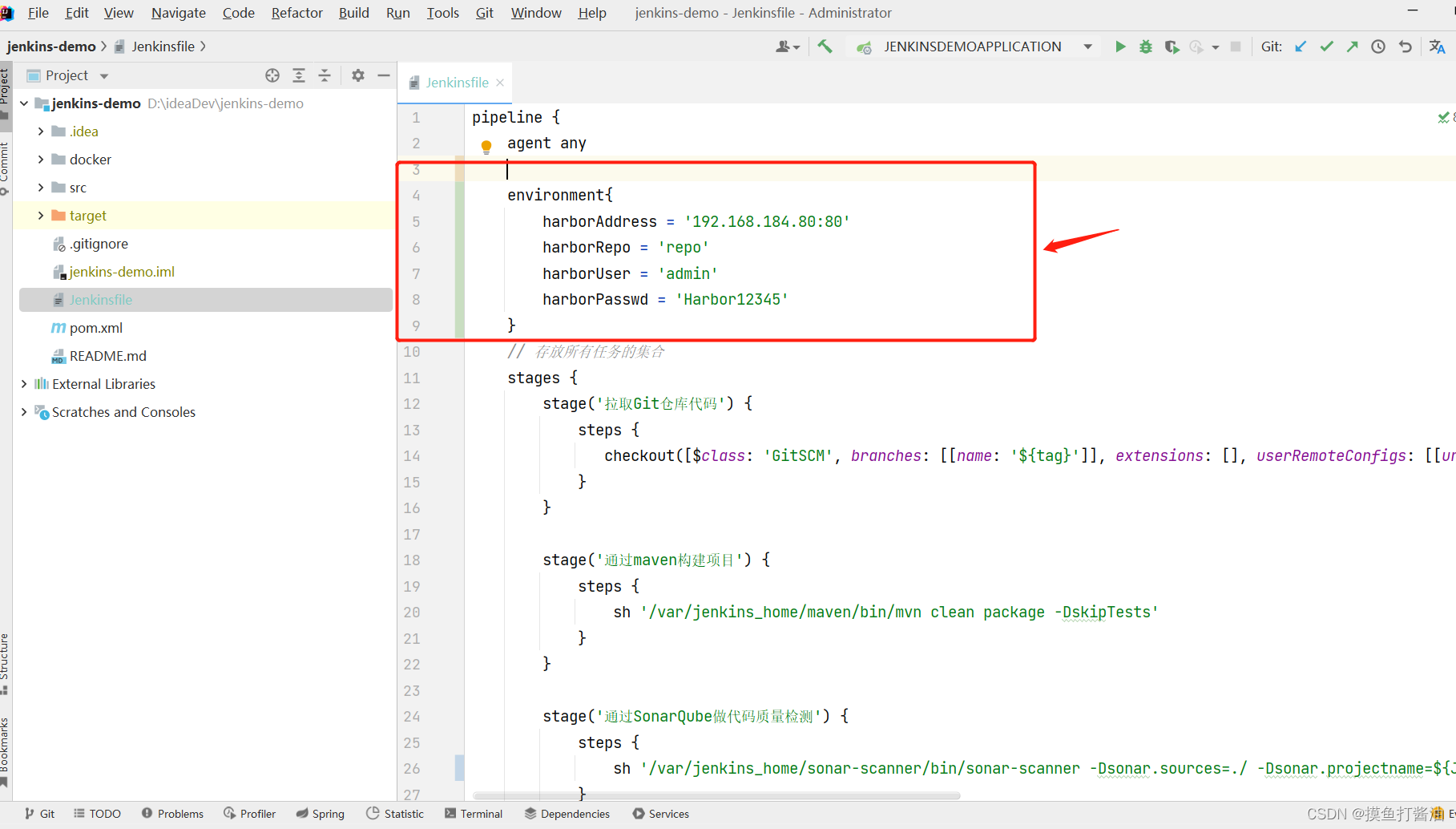Rollback changes with the undo arrow icon
1456x829 pixels.
coord(1405,47)
